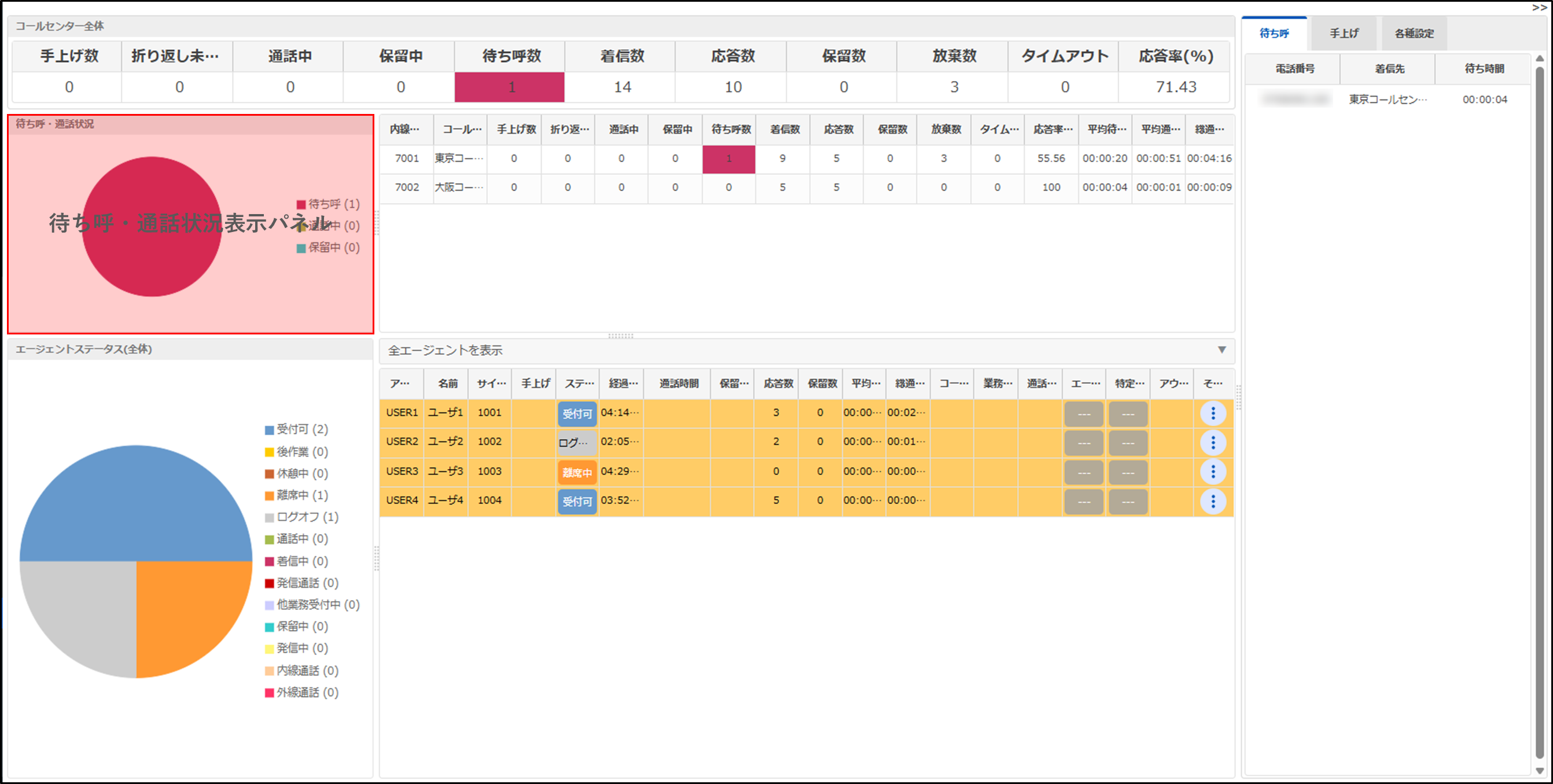
Task: Click USER4's second gray --- button
Action: [x=1127, y=501]
